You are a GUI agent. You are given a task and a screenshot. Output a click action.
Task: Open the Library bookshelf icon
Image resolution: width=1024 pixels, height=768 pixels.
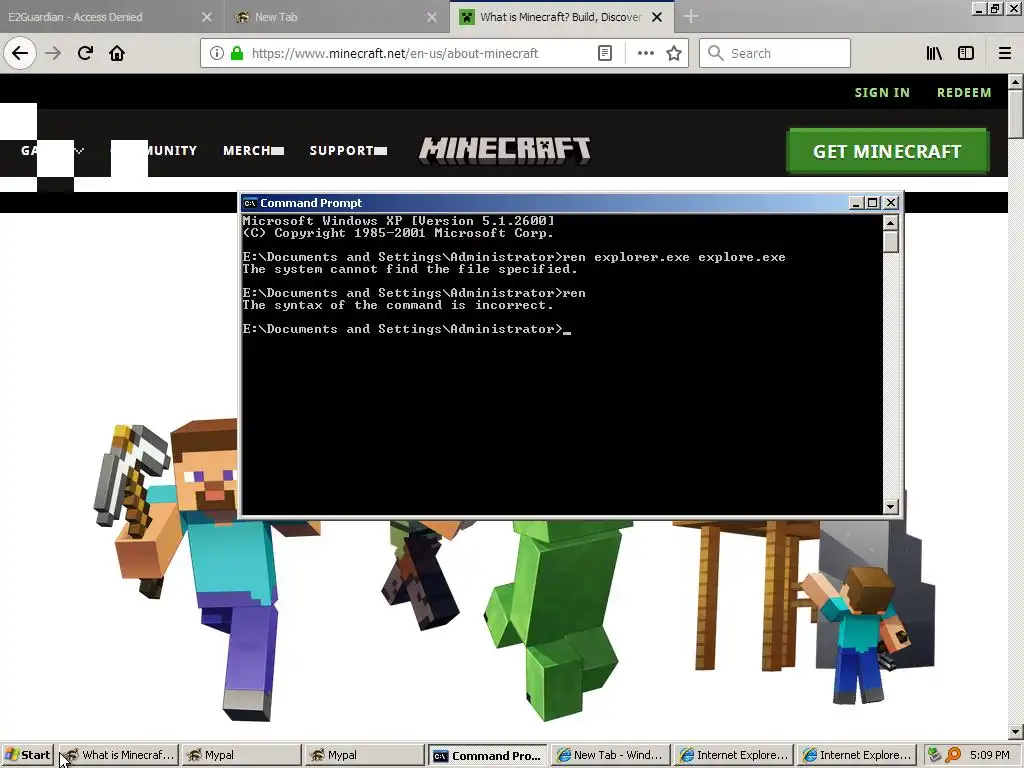click(x=934, y=53)
